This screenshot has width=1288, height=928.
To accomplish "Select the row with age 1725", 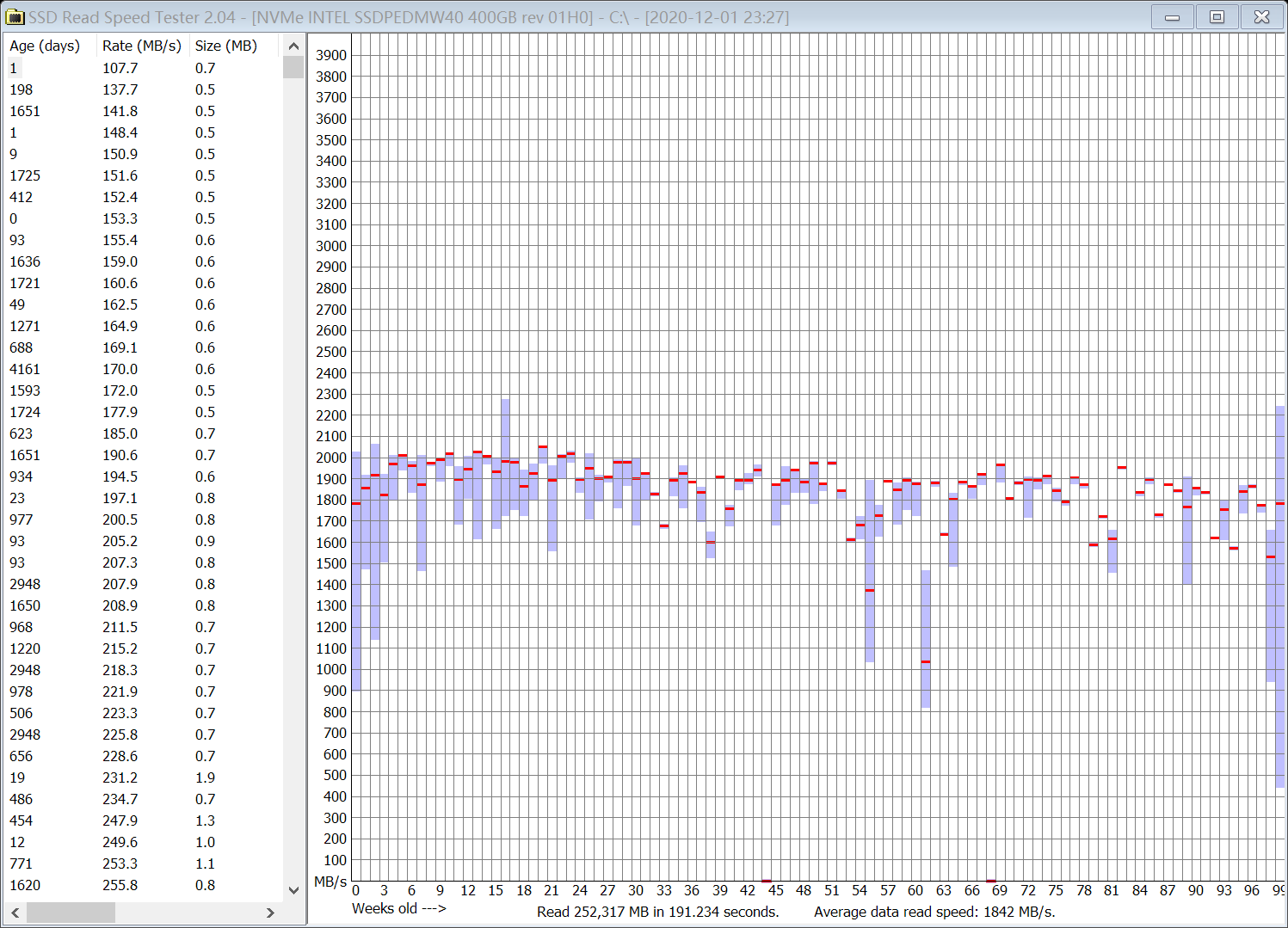I will tap(144, 175).
